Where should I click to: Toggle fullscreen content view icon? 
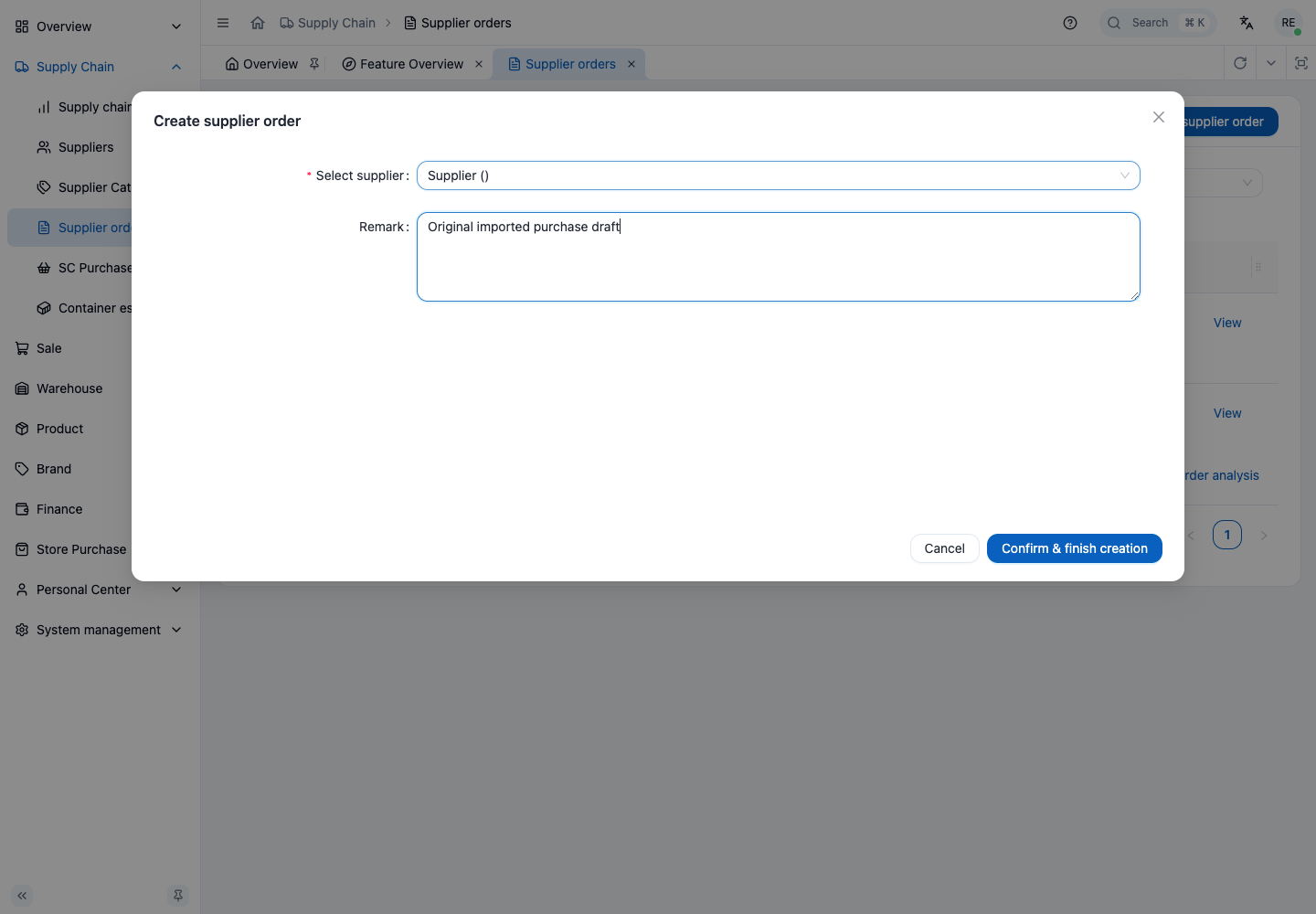(x=1301, y=63)
